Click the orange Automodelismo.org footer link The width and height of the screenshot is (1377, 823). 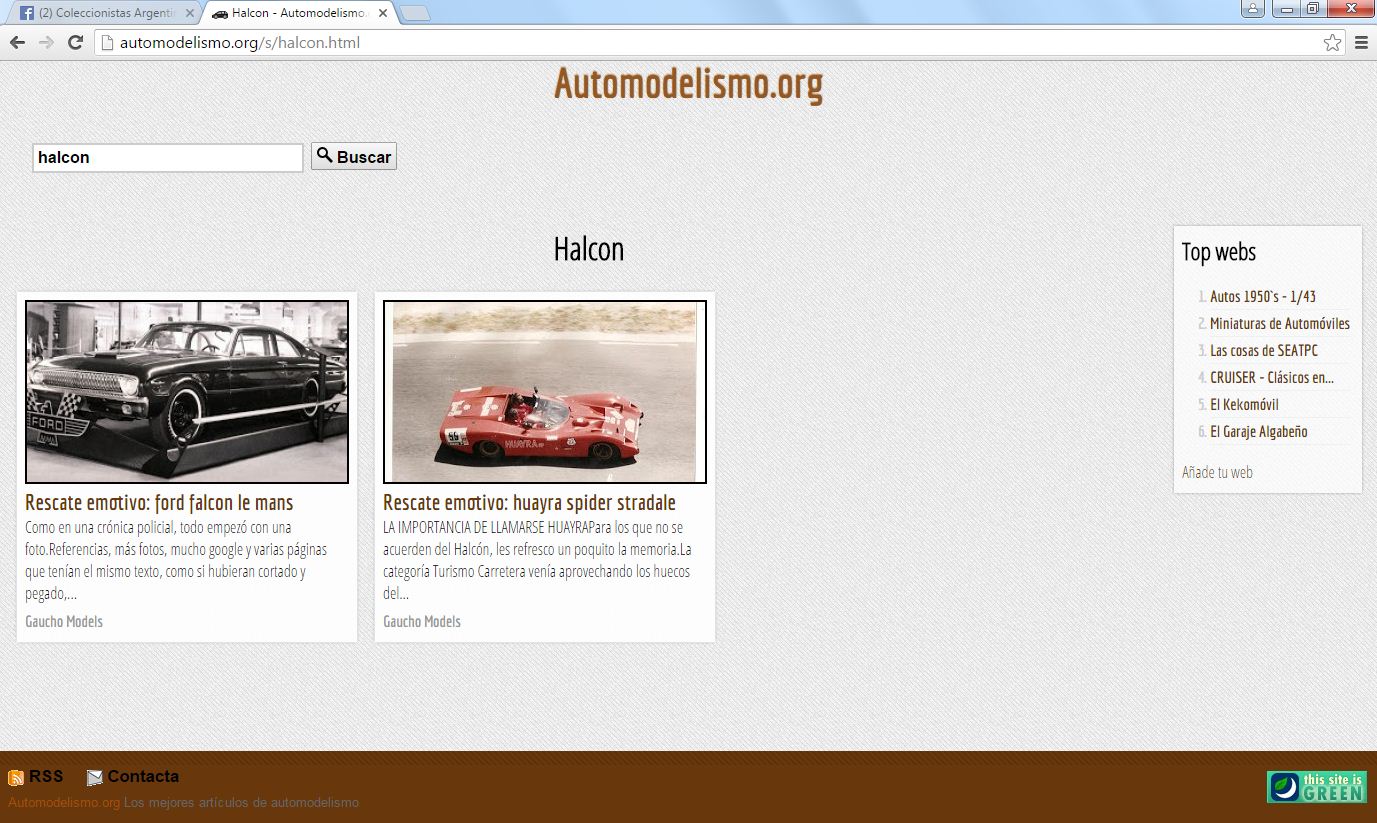tap(64, 802)
